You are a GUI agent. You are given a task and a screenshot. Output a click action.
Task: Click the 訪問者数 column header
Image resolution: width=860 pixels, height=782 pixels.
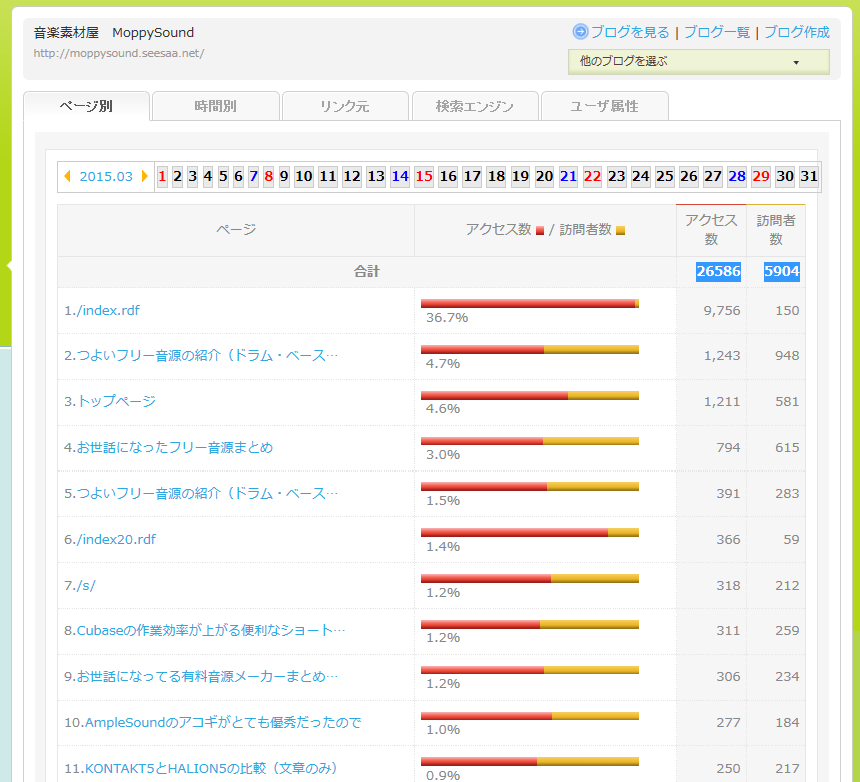(x=776, y=230)
